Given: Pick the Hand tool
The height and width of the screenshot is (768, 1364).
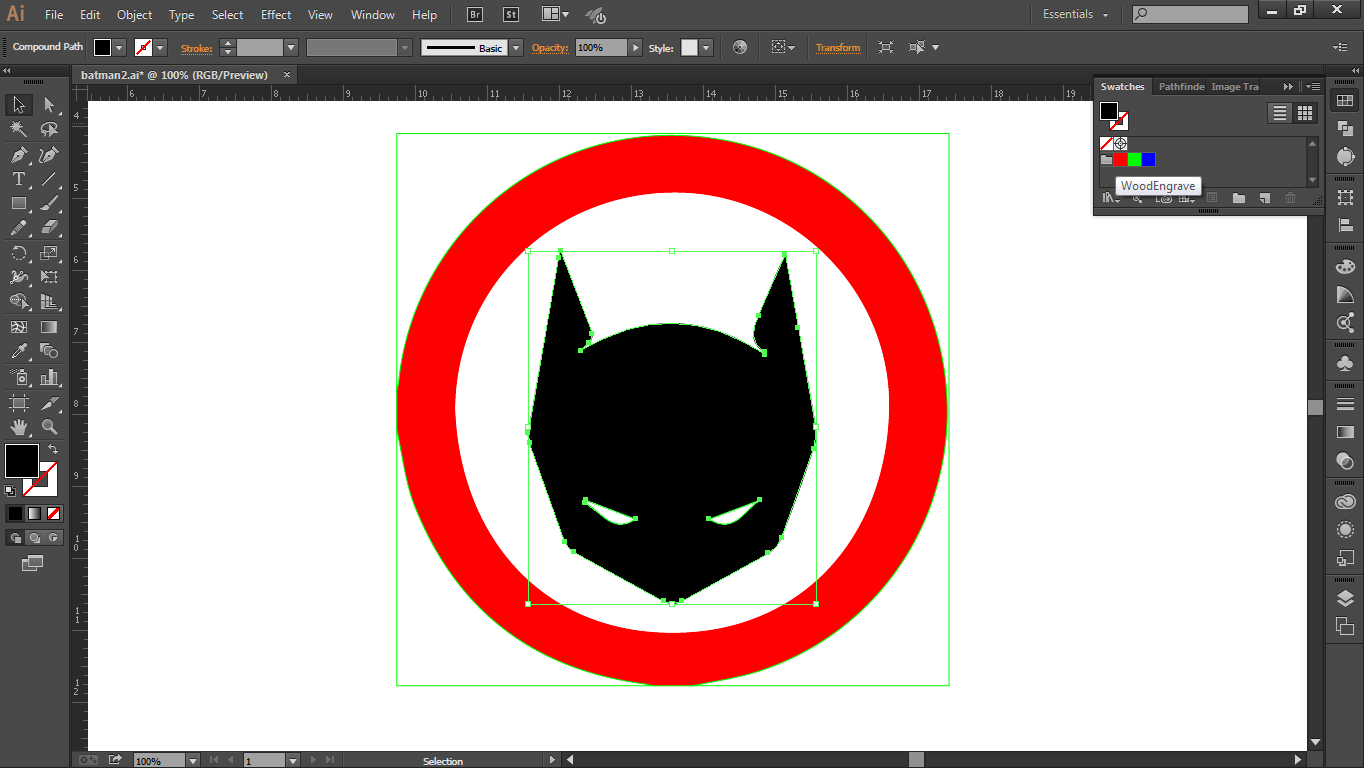Looking at the screenshot, I should tap(19, 427).
